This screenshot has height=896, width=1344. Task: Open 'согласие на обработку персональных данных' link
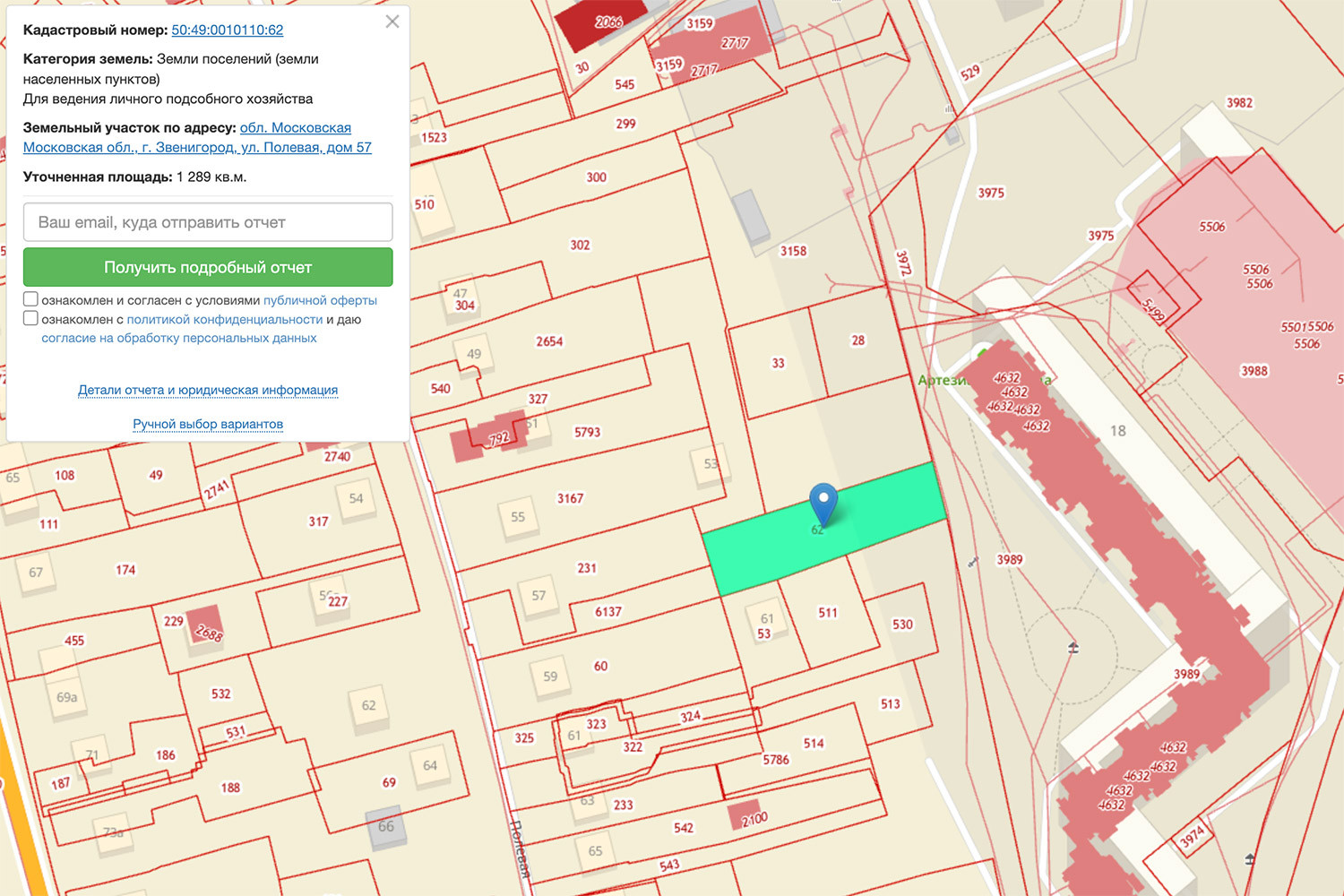tap(179, 338)
